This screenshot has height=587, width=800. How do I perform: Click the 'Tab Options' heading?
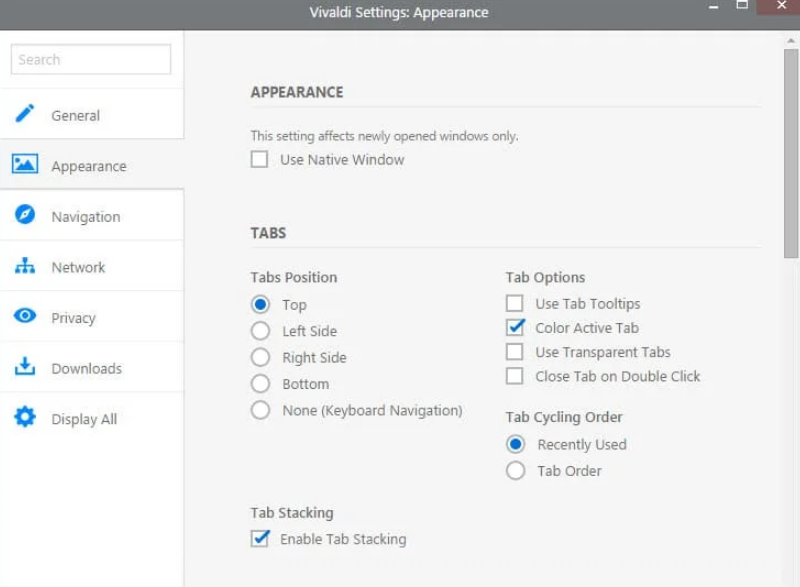tap(545, 277)
